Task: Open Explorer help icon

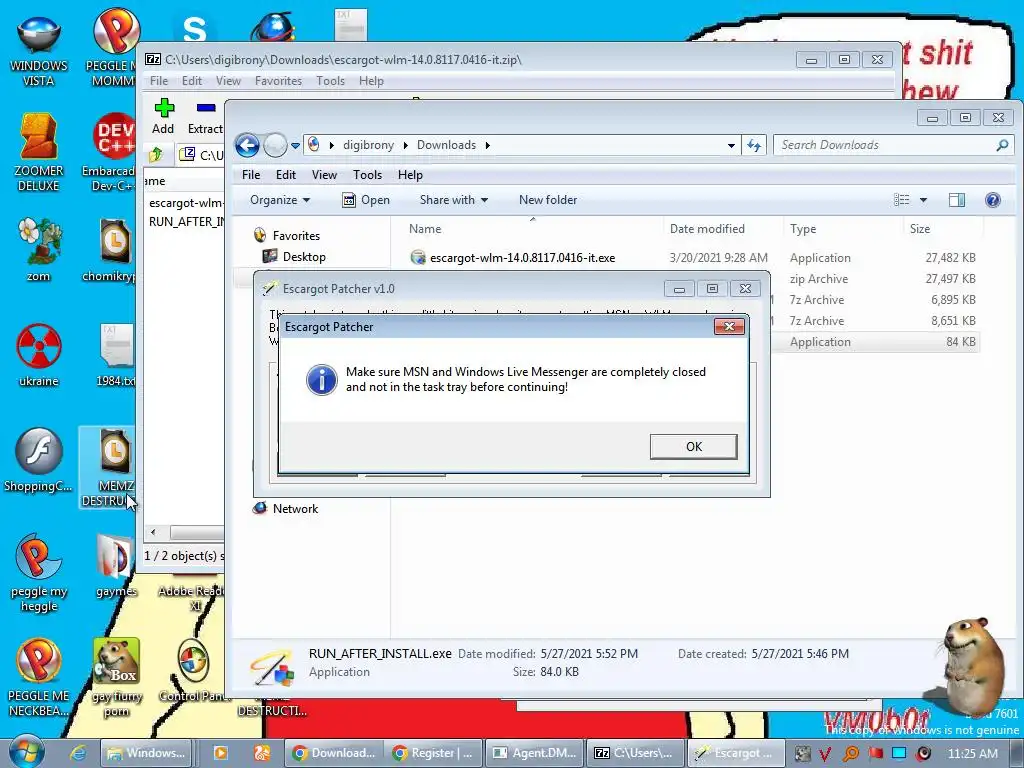Action: [x=993, y=200]
